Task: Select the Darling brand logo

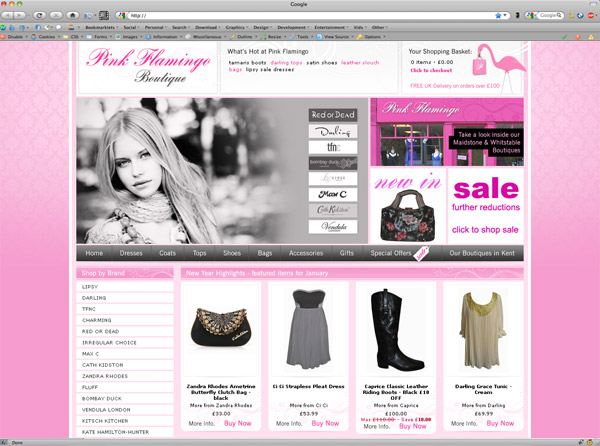Action: pos(332,131)
